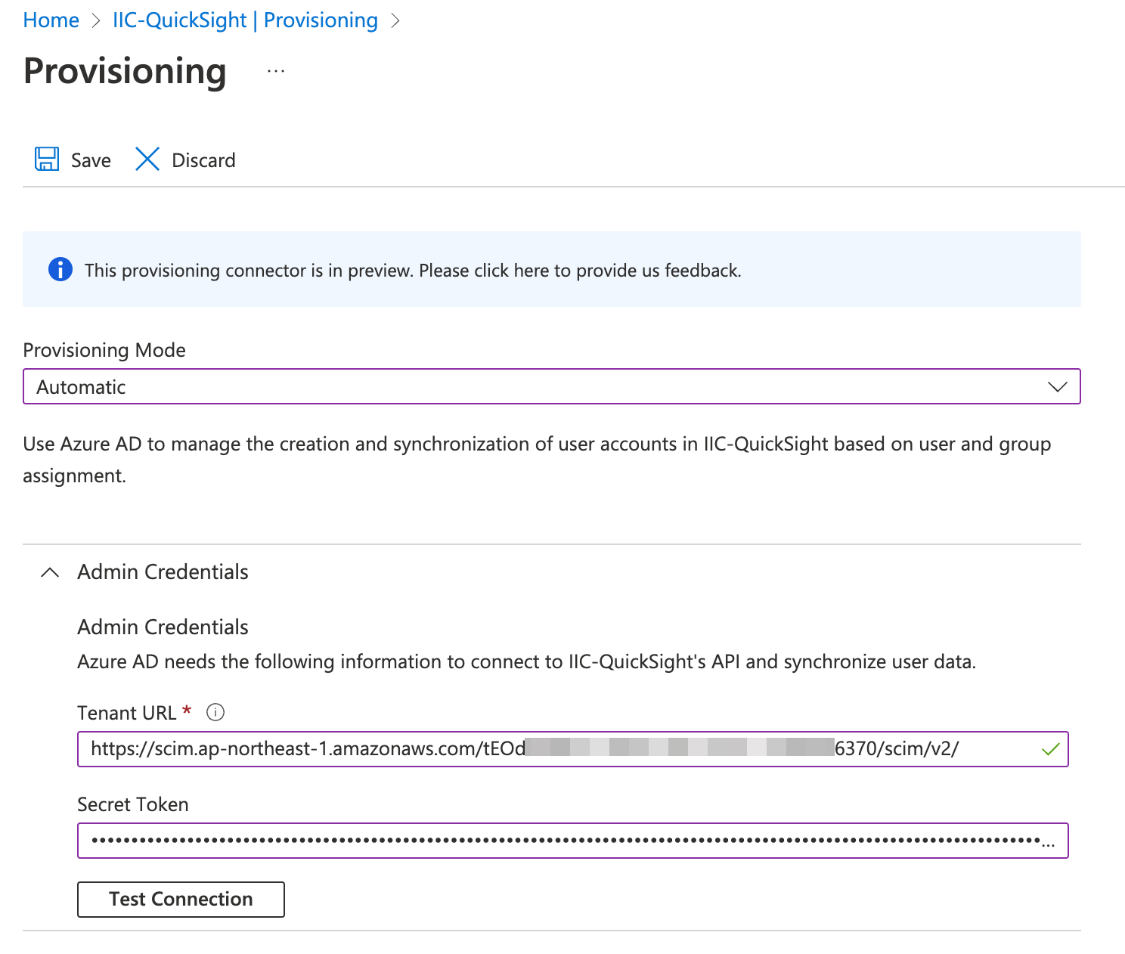Click the tooltip icon beside Tenant URL
The width and height of the screenshot is (1125, 954).
(215, 712)
